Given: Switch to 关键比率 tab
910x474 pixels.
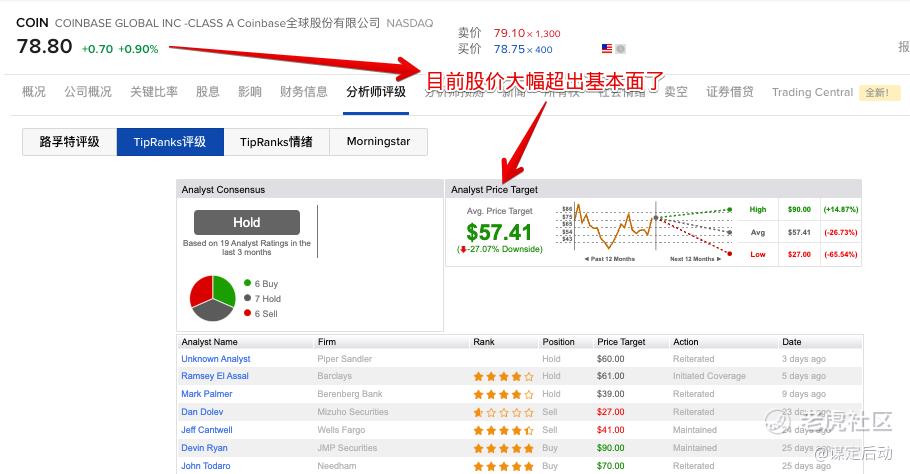Looking at the screenshot, I should click(x=154, y=92).
